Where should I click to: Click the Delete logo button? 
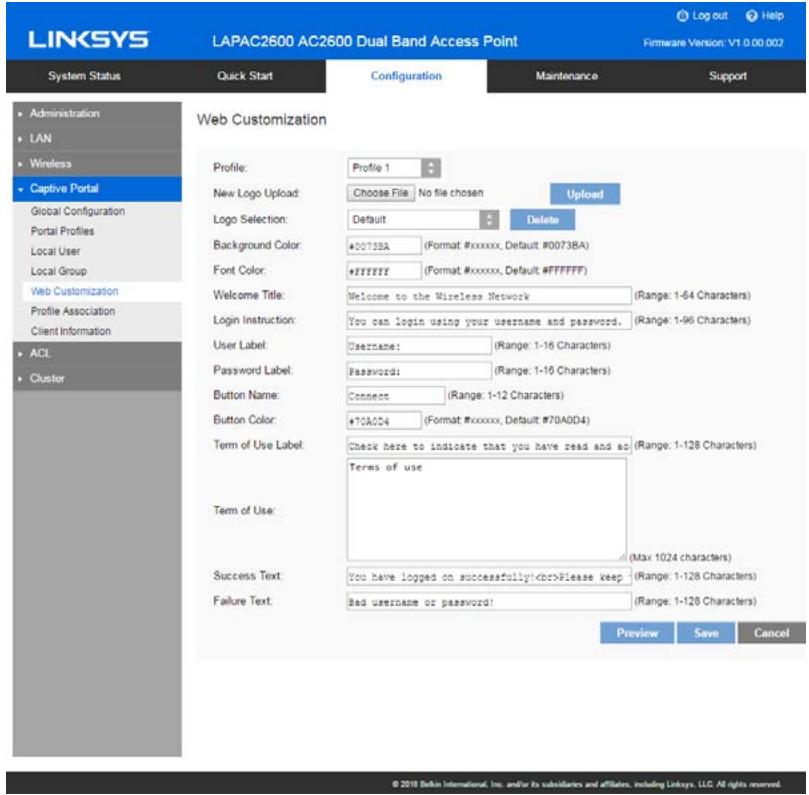[x=542, y=220]
